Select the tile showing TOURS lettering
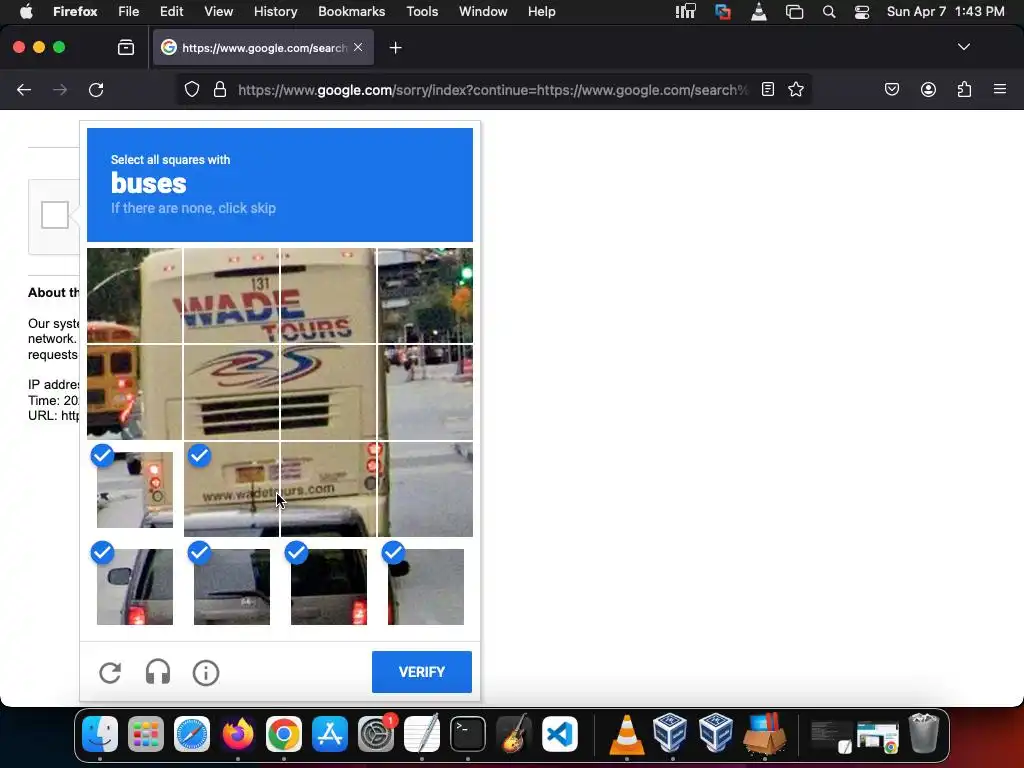 [328, 295]
